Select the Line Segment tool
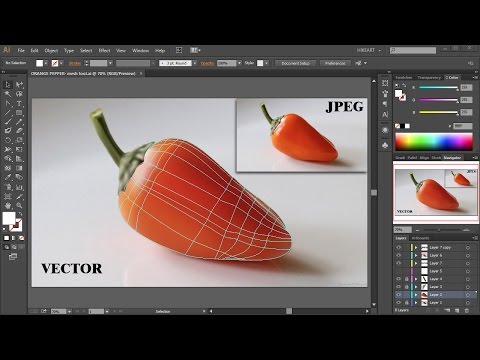 click(8, 113)
